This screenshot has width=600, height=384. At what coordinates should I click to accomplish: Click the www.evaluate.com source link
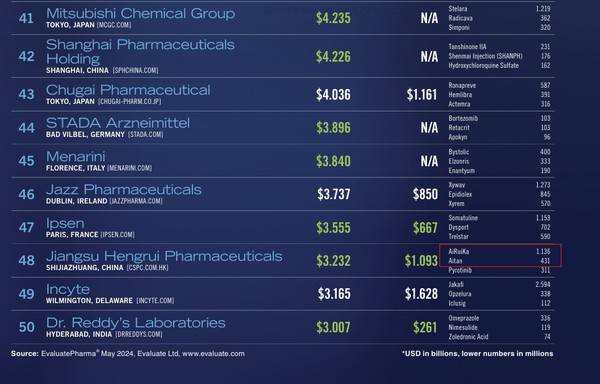(213, 354)
